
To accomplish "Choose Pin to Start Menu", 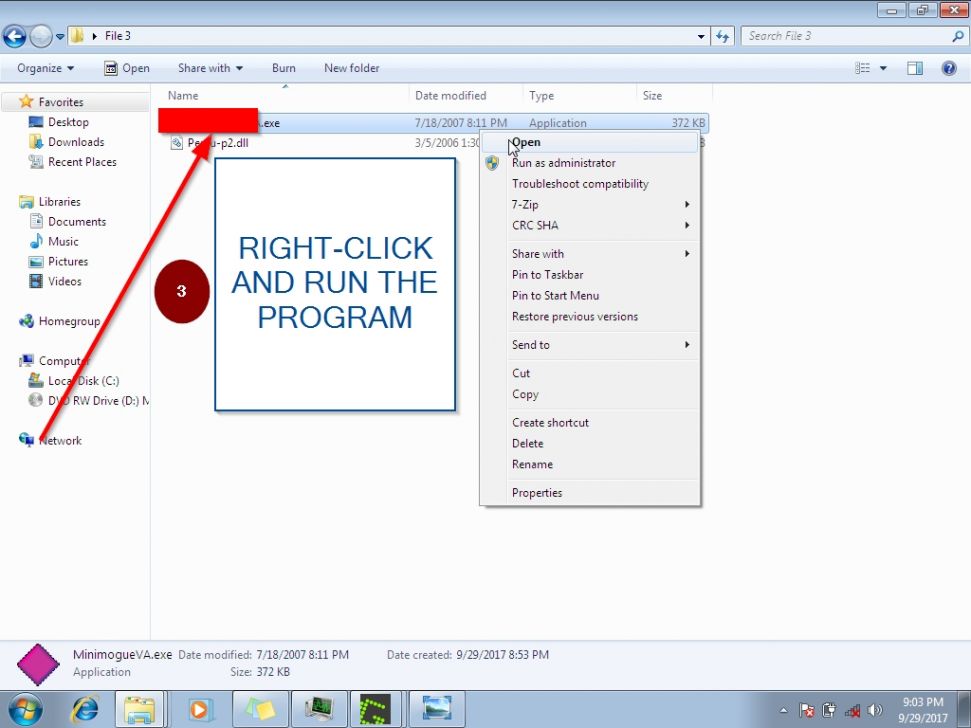I will [x=590, y=296].
